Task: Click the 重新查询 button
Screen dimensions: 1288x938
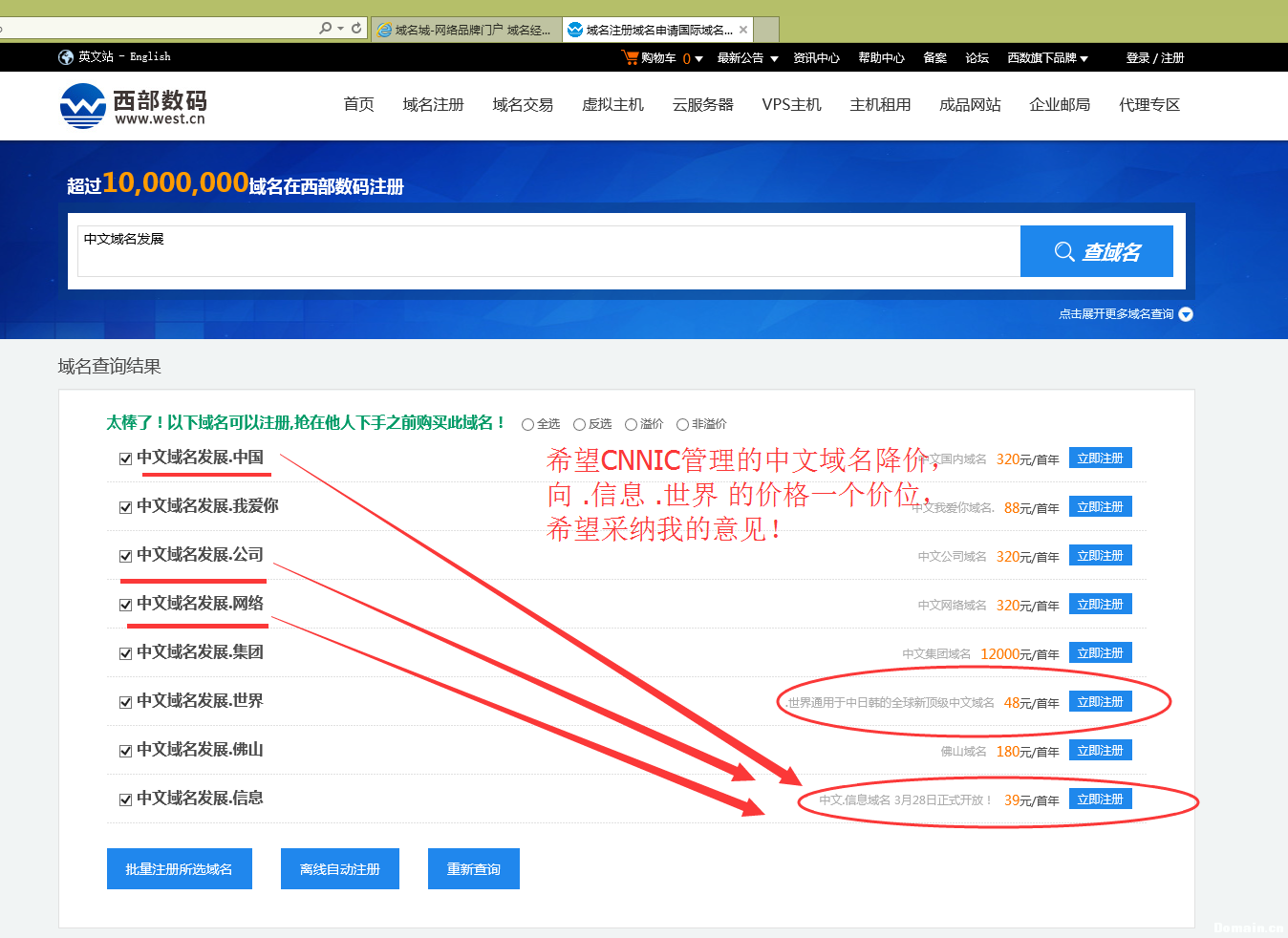Action: click(473, 868)
